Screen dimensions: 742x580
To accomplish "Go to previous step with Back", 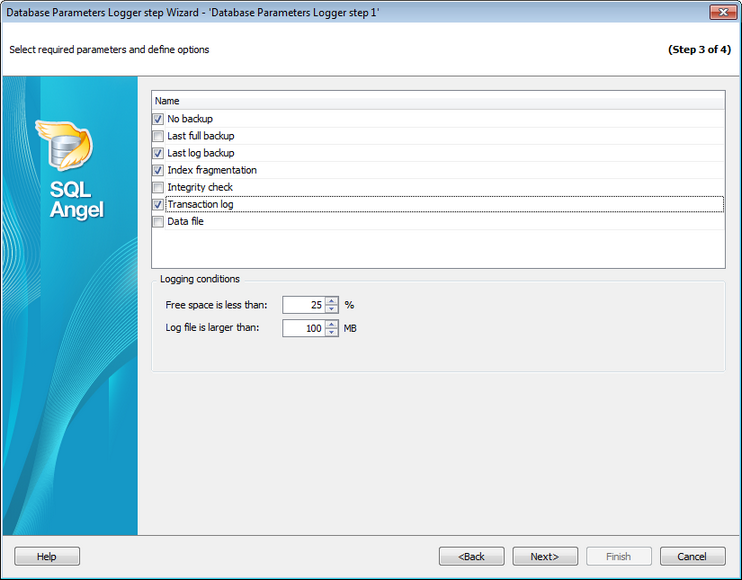I will 471,556.
